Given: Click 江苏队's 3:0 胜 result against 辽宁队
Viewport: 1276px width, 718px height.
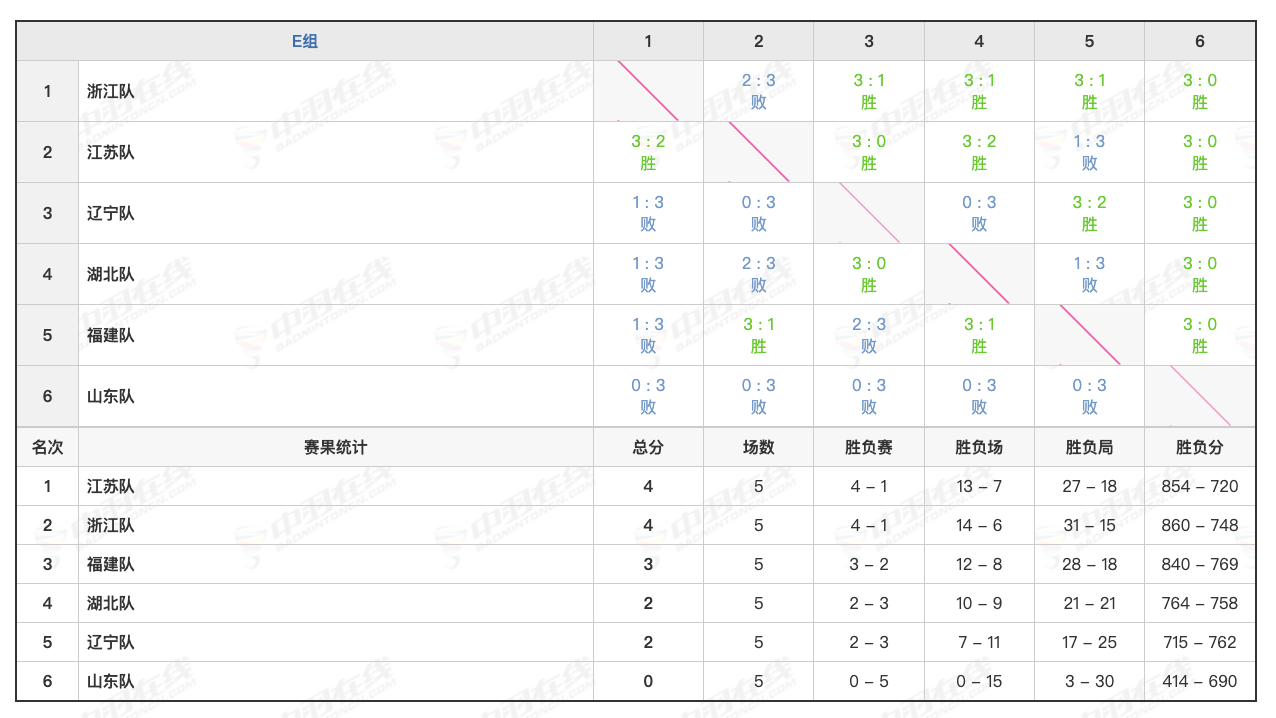Looking at the screenshot, I should click(x=869, y=151).
